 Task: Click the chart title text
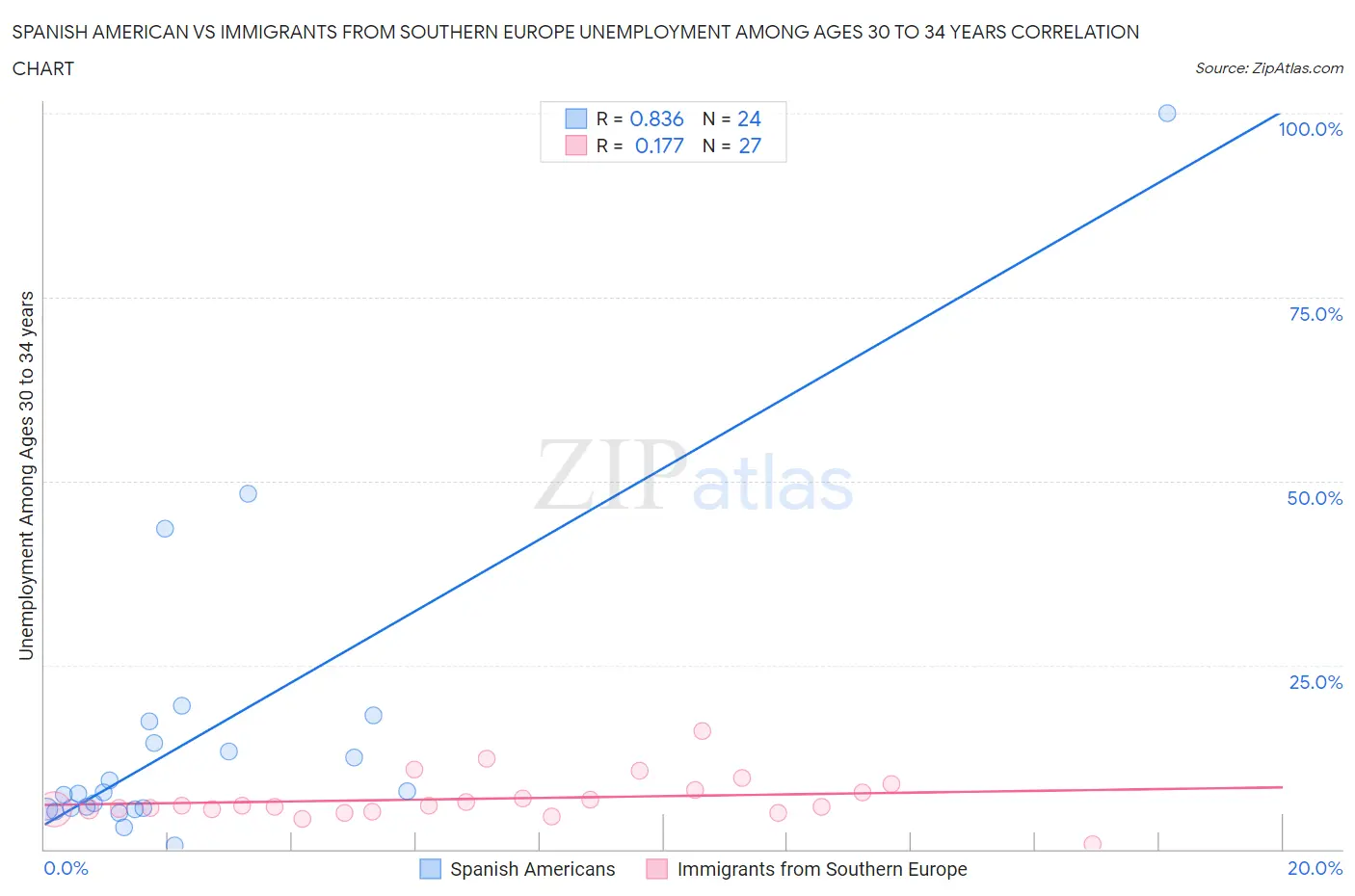tap(575, 50)
